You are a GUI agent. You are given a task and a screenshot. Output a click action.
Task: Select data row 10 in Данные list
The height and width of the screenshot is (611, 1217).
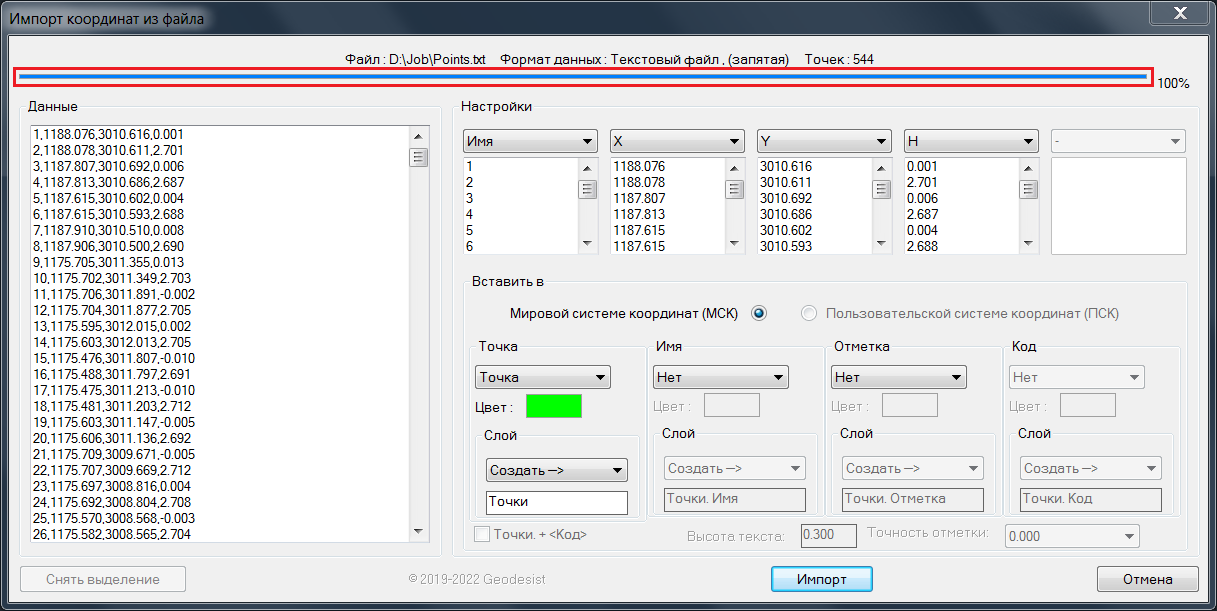116,278
